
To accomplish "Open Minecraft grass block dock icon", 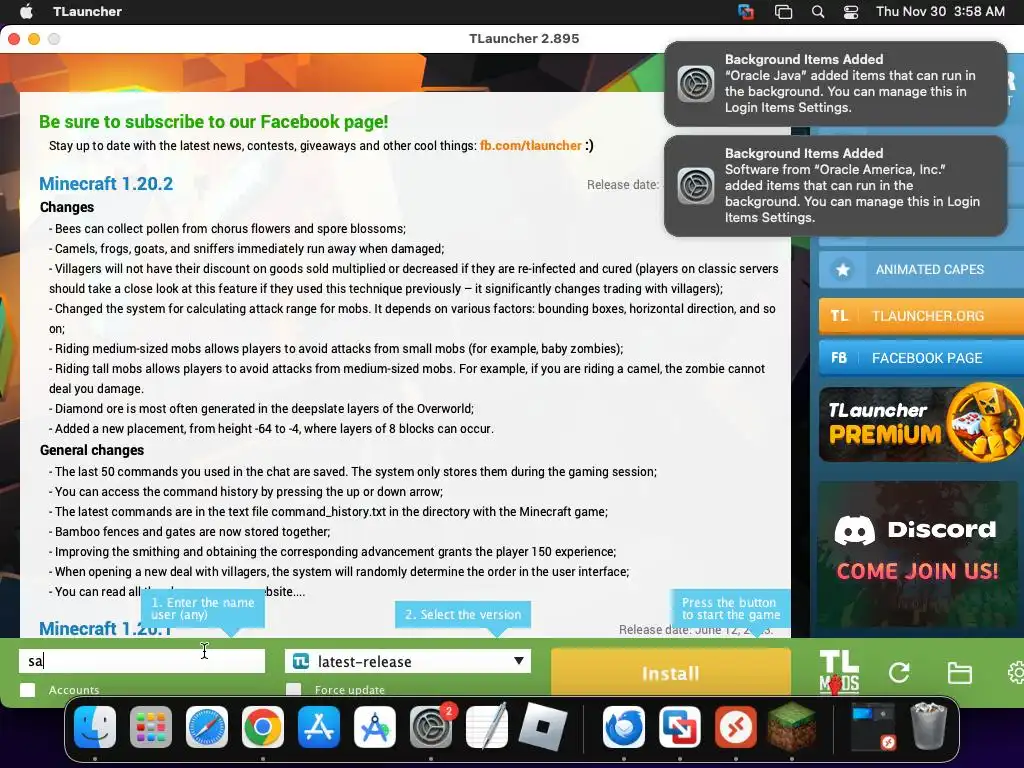I will point(792,726).
